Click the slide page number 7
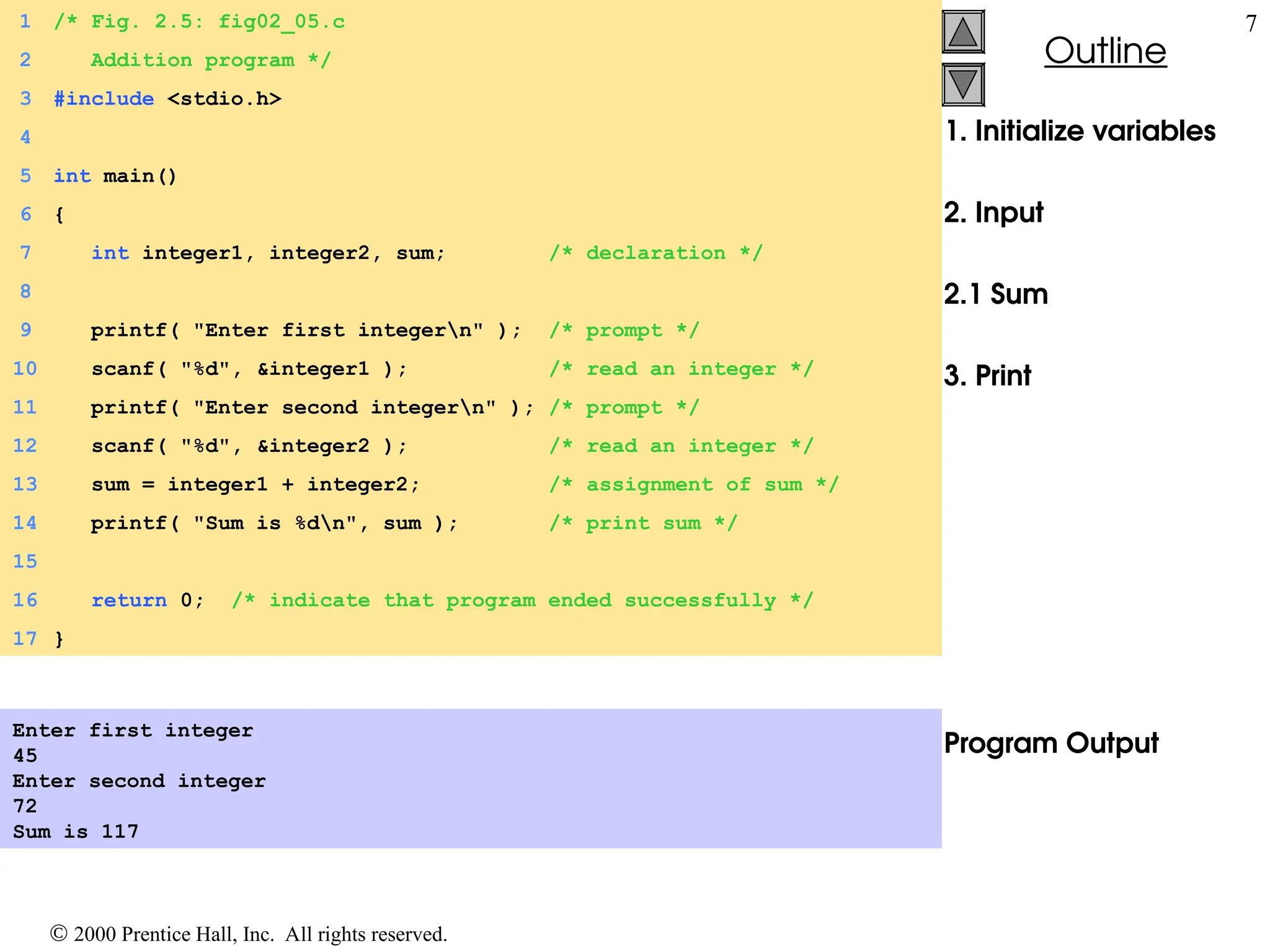Viewport: 1270px width, 952px height. click(1251, 24)
